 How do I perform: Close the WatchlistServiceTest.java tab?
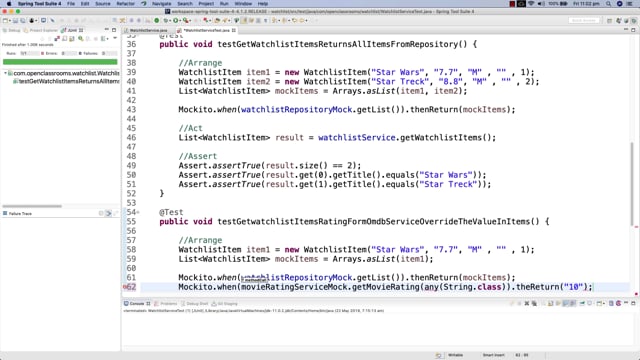click(233, 30)
